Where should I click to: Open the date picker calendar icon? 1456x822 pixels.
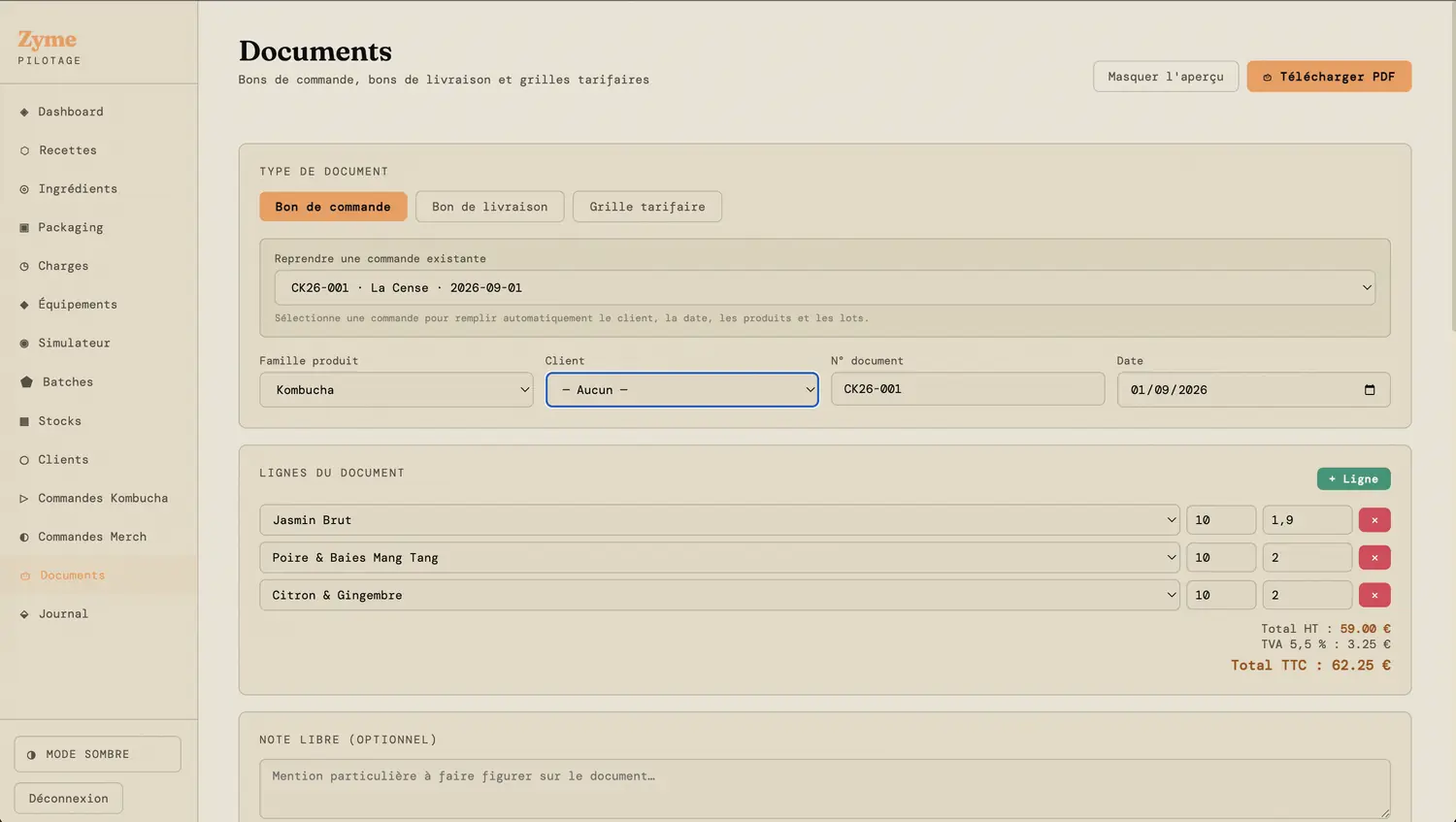pyautogui.click(x=1370, y=390)
